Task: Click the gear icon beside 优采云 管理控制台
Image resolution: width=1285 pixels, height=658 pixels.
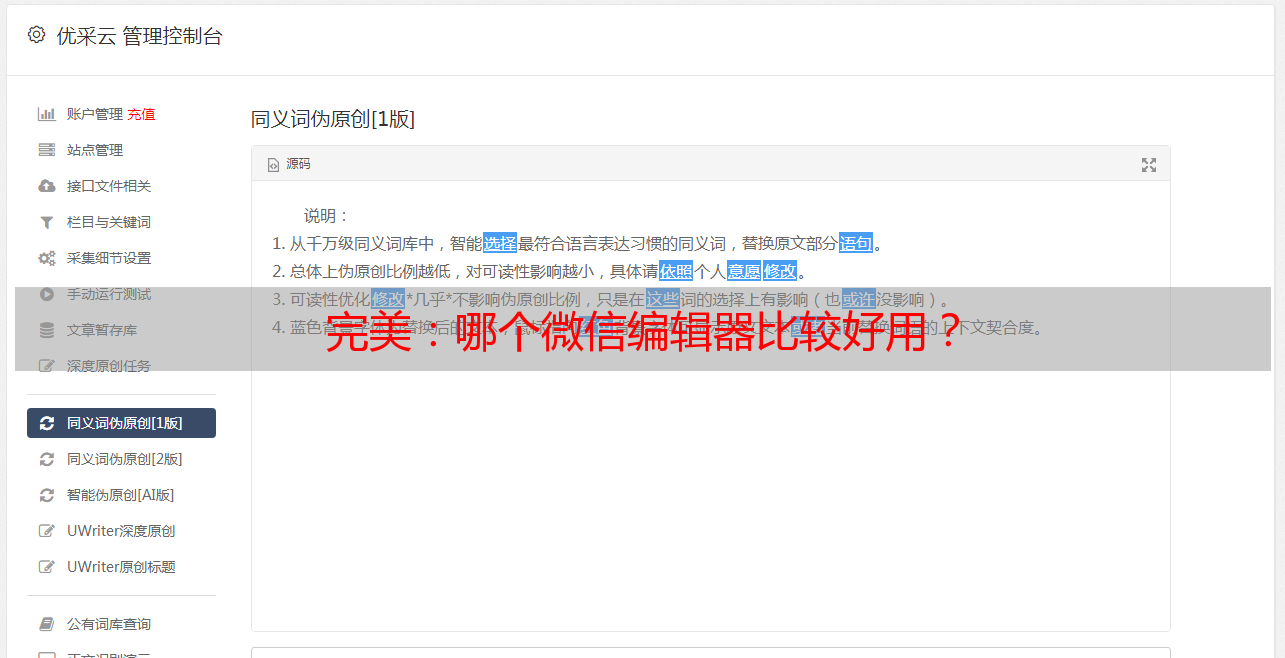Action: (x=37, y=35)
